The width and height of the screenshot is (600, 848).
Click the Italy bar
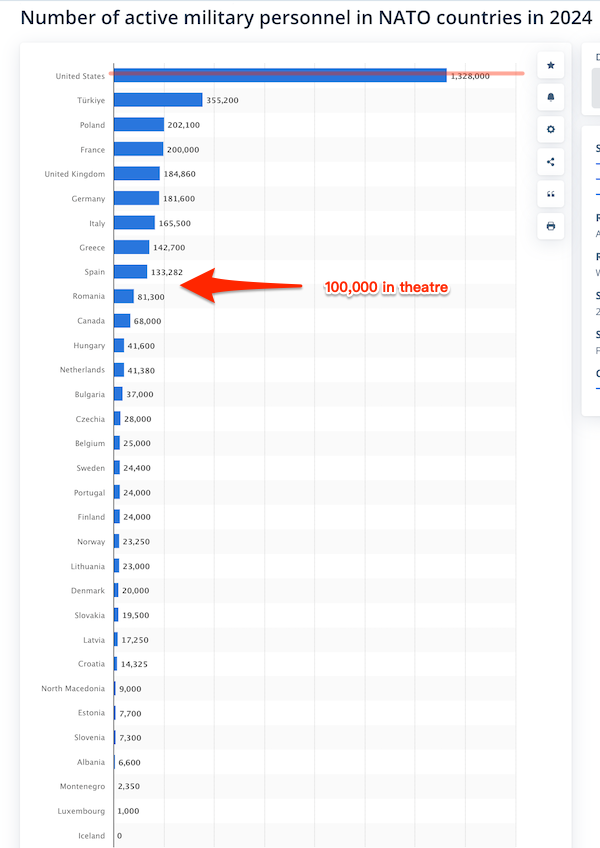pos(134,223)
